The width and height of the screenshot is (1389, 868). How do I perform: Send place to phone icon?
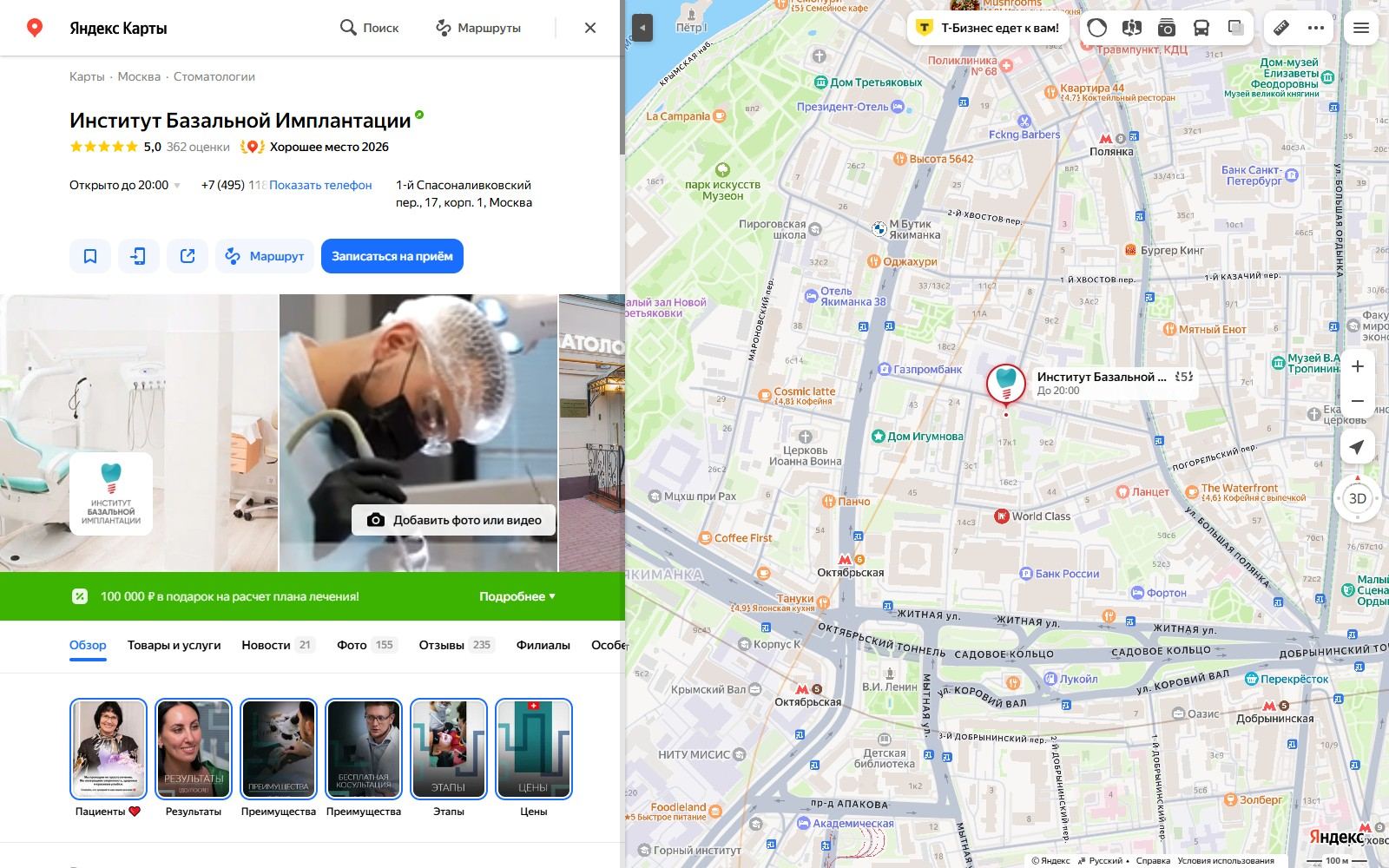coord(139,256)
